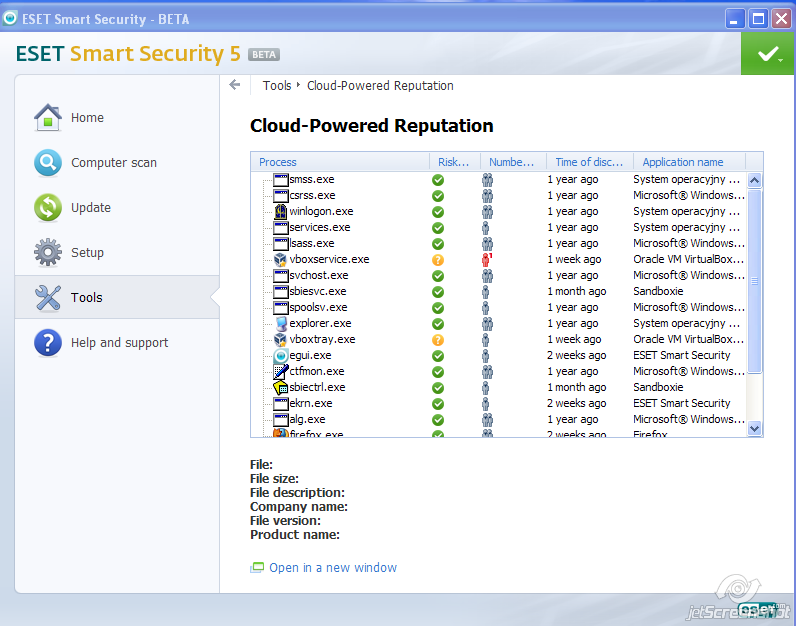Sort by the Number of users column header
This screenshot has height=626, width=796.
(513, 162)
